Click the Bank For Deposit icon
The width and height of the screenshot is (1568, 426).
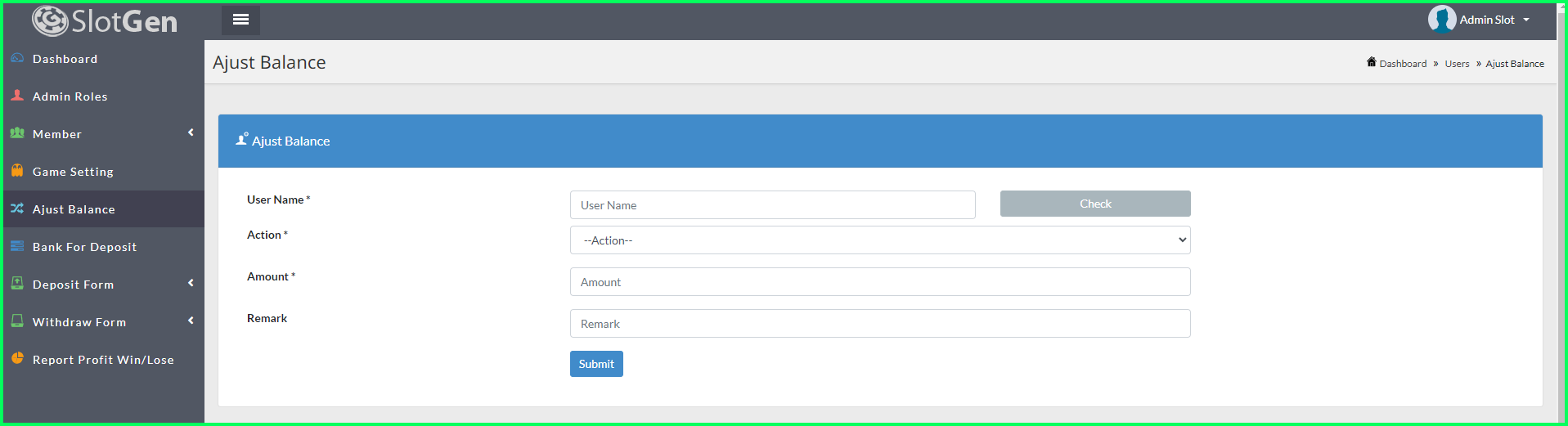point(17,246)
